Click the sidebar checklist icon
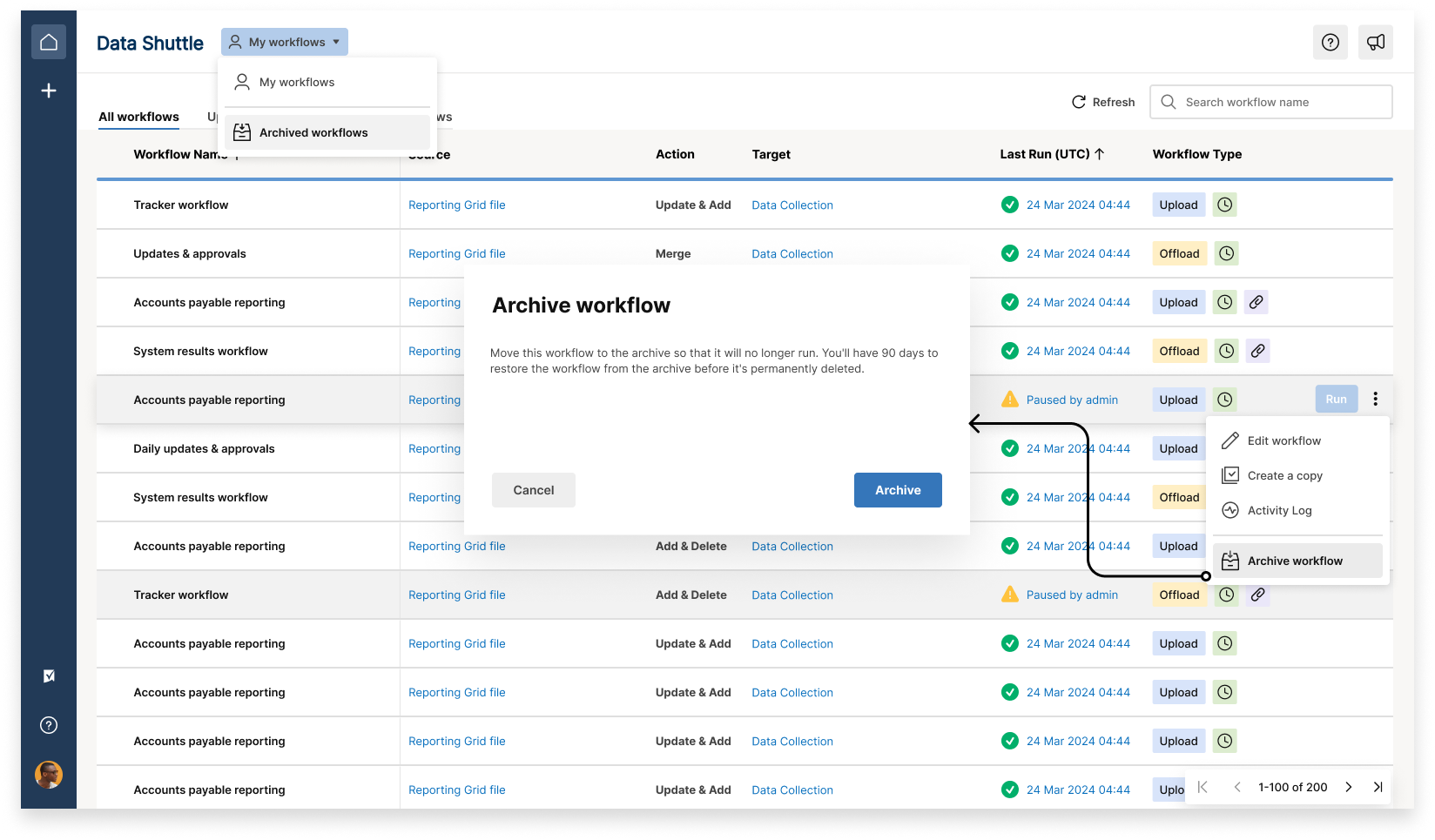Image resolution: width=1435 pixels, height=840 pixels. pos(49,676)
